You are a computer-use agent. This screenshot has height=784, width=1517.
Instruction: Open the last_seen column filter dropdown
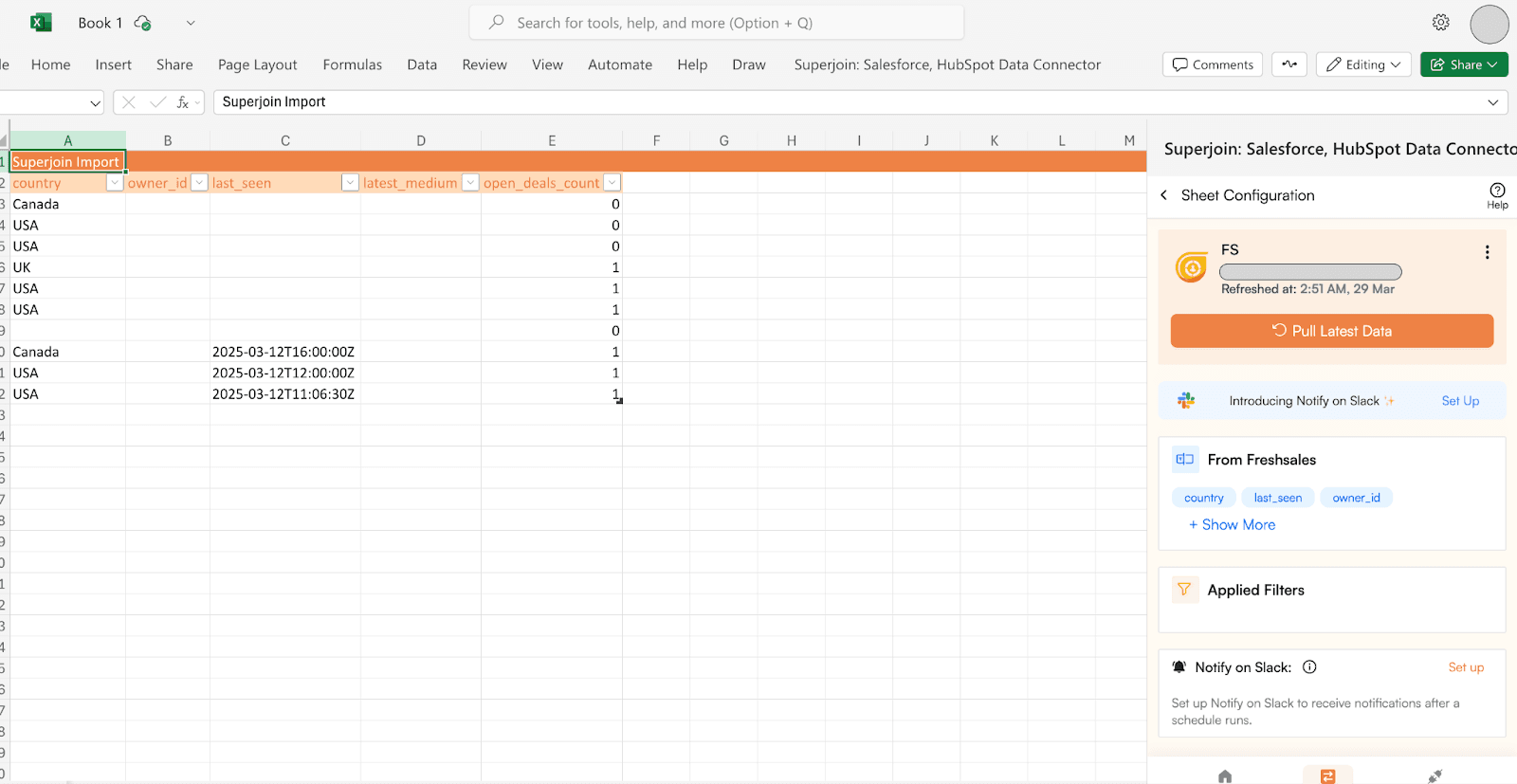350,183
